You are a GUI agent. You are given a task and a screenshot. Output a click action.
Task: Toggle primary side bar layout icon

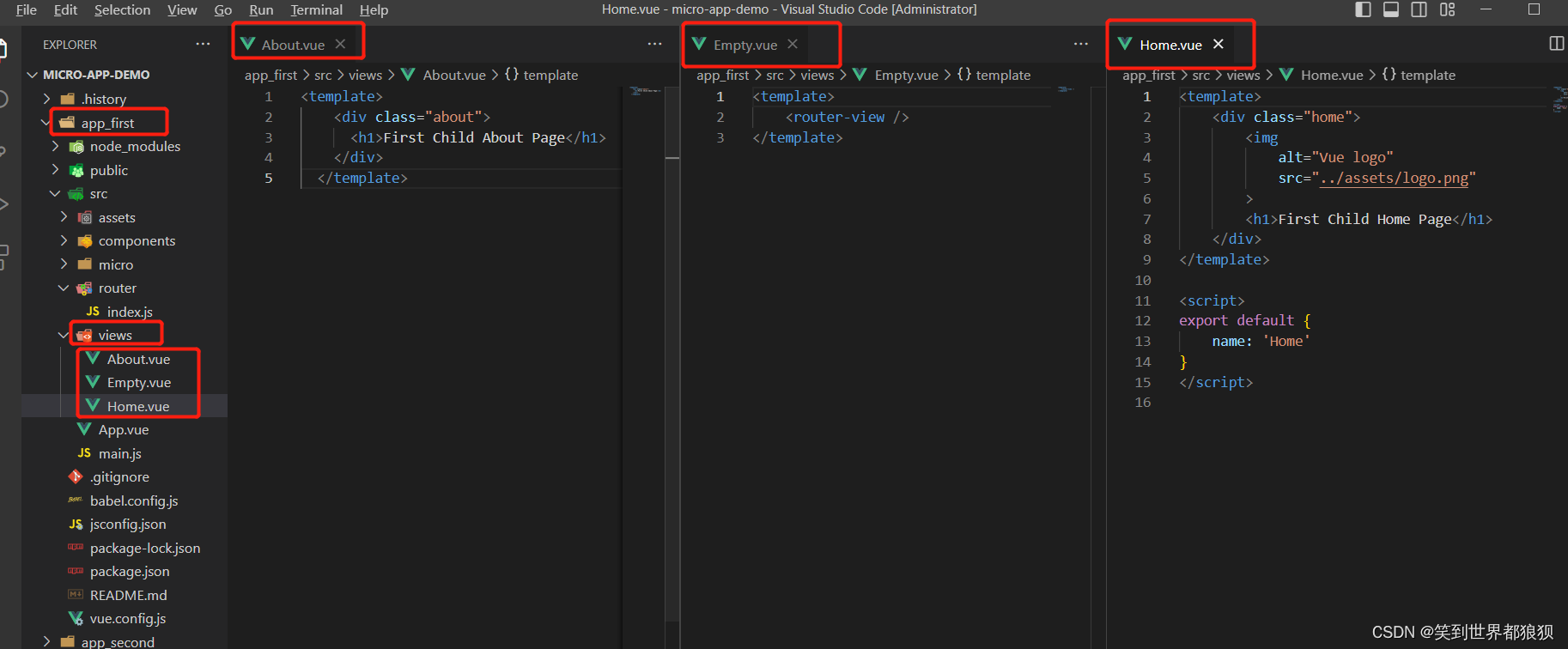click(1363, 9)
